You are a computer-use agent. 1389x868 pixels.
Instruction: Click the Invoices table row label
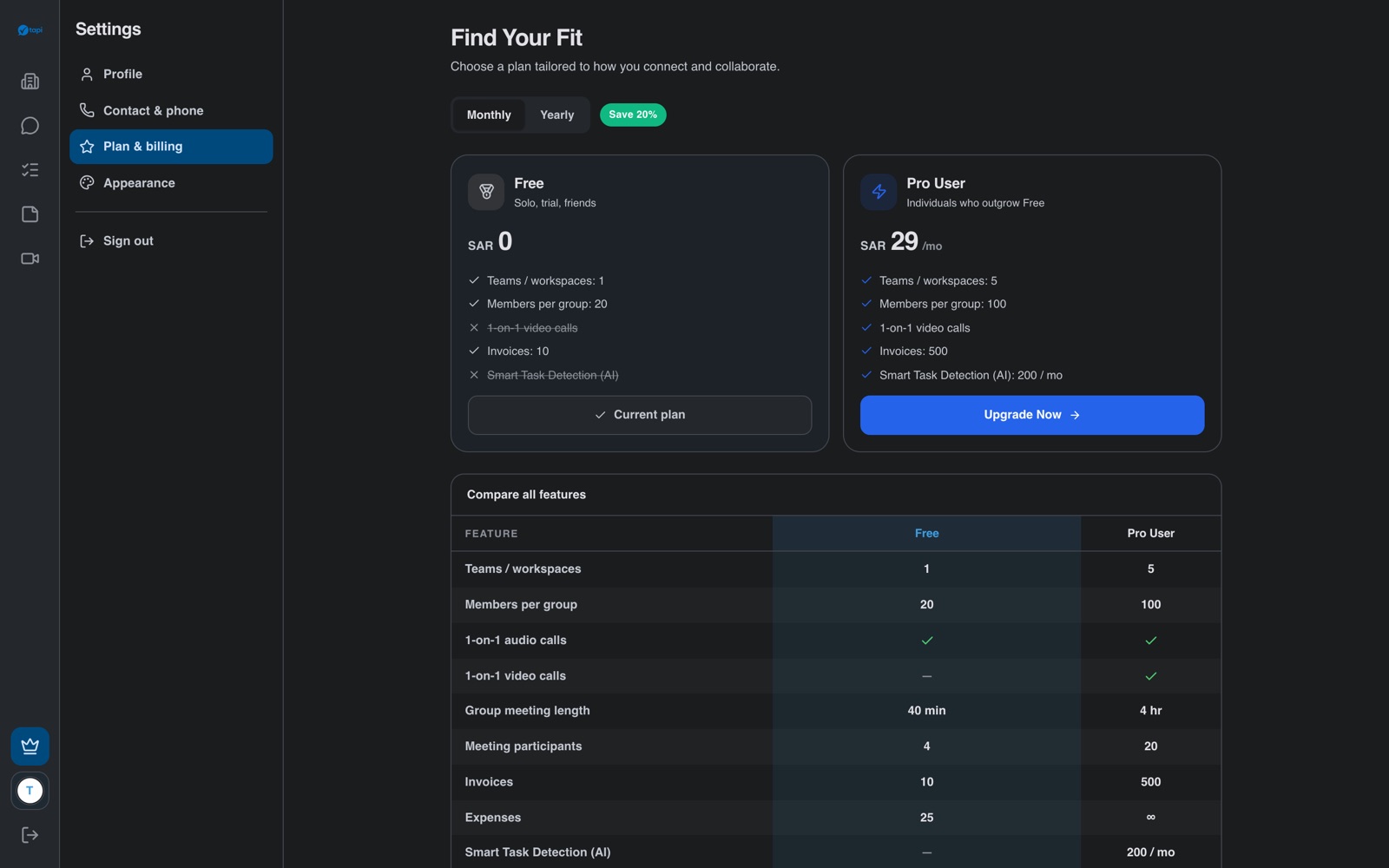click(489, 782)
